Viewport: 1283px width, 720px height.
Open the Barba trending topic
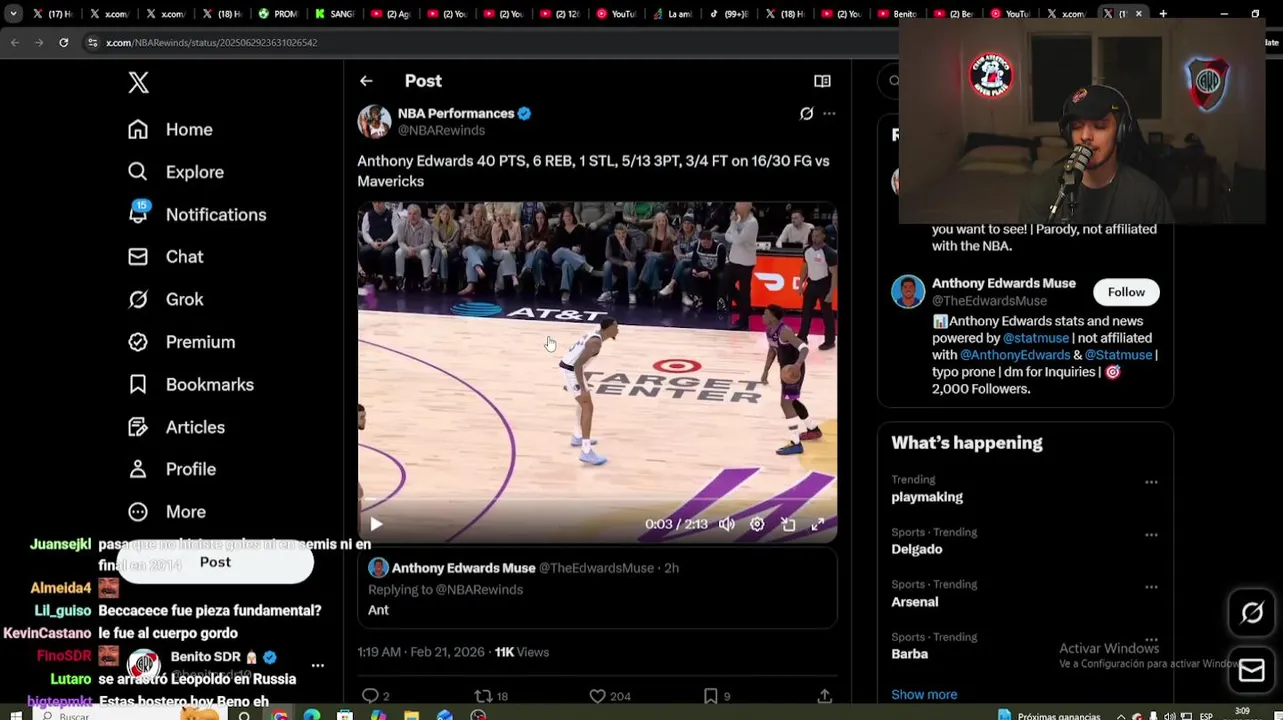point(910,654)
